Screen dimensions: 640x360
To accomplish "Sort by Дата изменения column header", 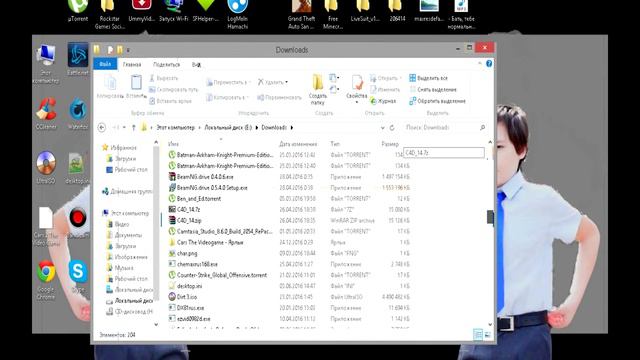I will coord(298,144).
